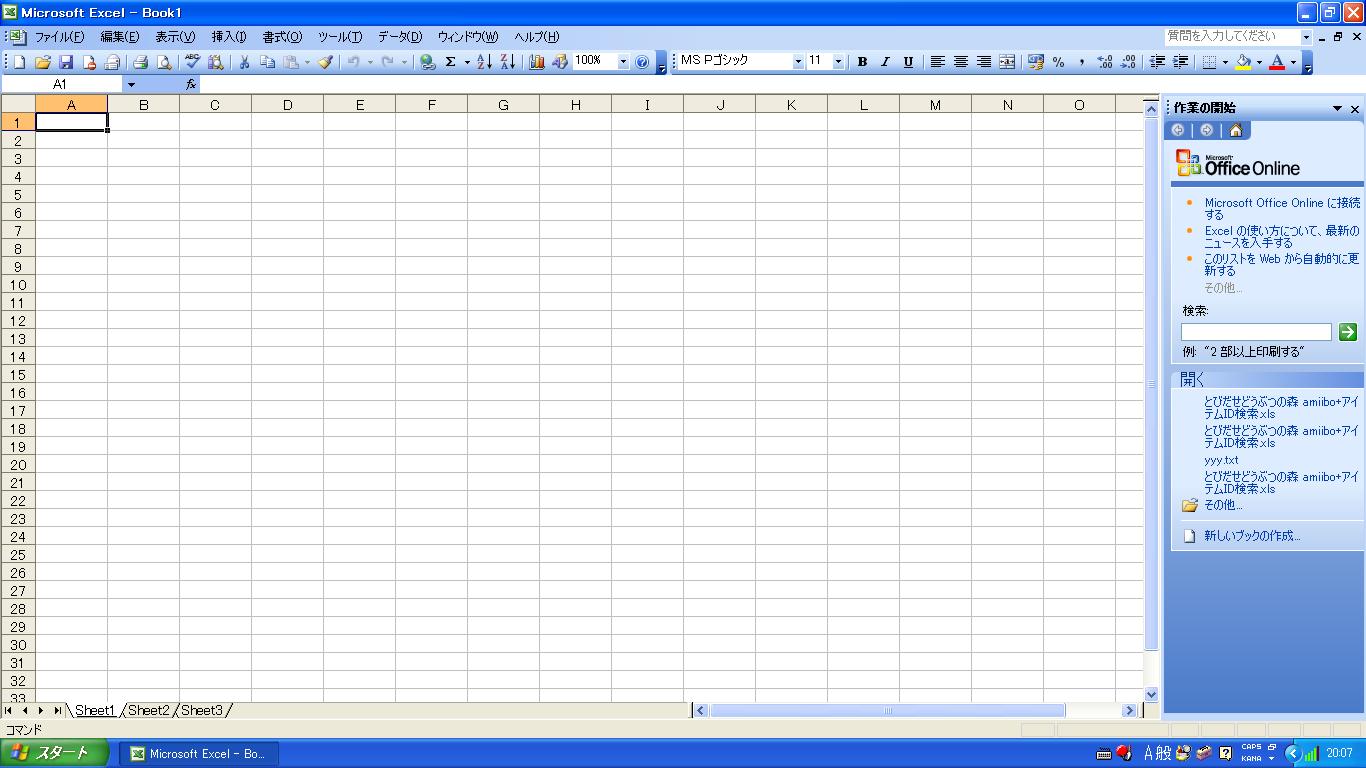The height and width of the screenshot is (768, 1366).
Task: Click the horizontal scrollbar thumb
Action: point(887,711)
